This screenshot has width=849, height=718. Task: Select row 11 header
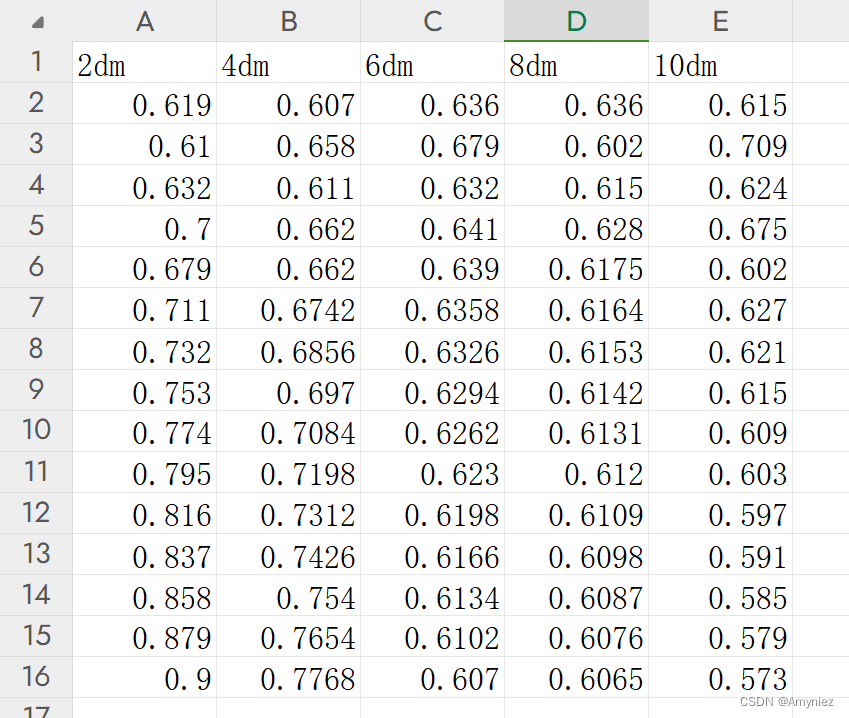36,472
